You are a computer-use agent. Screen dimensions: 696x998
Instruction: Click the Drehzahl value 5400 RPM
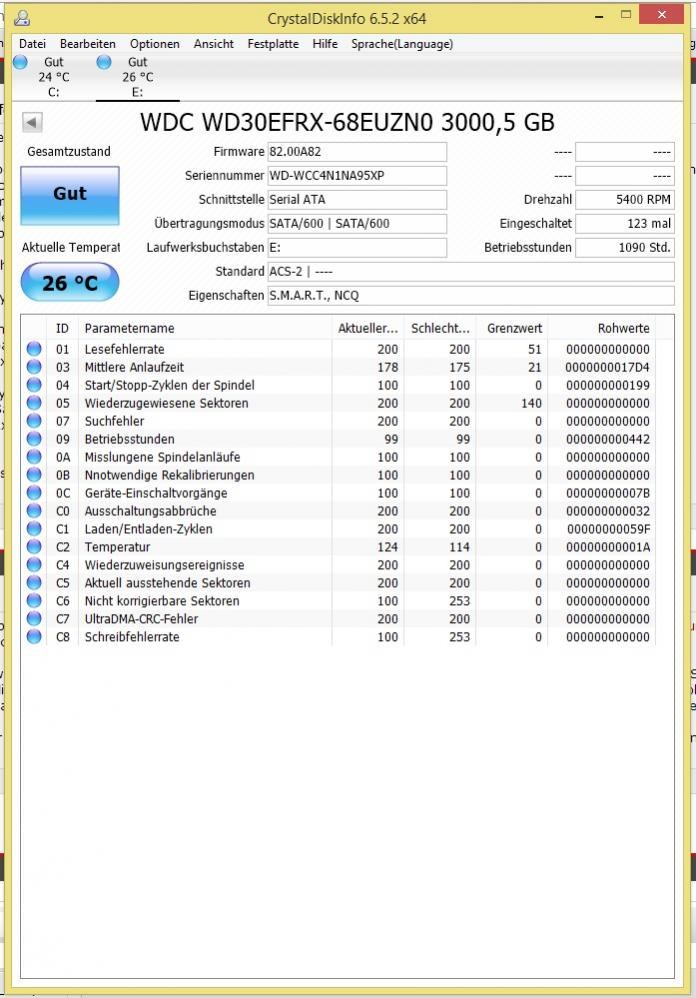[x=625, y=200]
